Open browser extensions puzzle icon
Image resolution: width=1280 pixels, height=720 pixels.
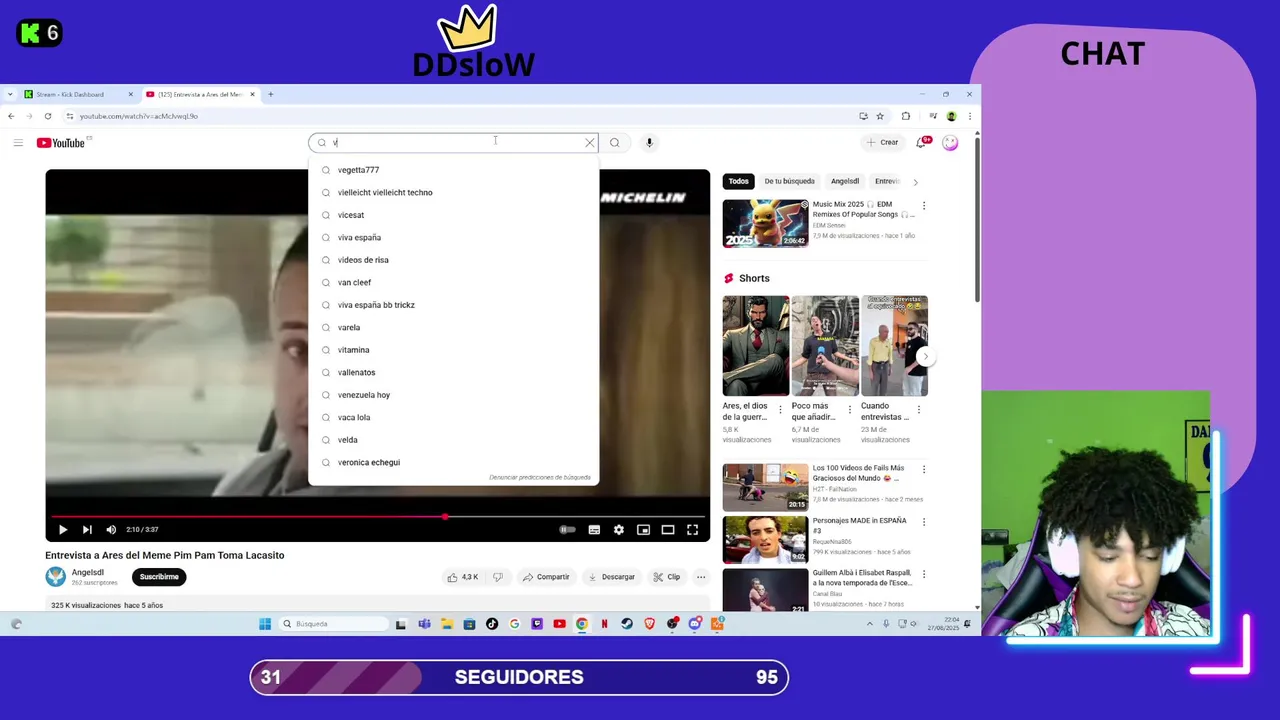click(906, 116)
